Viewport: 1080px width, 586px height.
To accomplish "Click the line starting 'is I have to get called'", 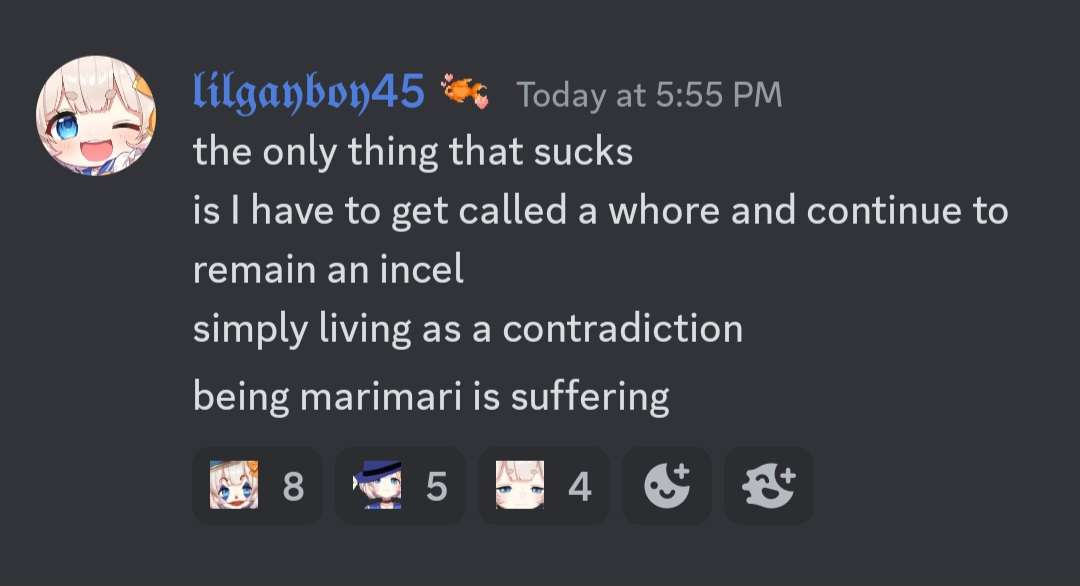I will click(601, 211).
